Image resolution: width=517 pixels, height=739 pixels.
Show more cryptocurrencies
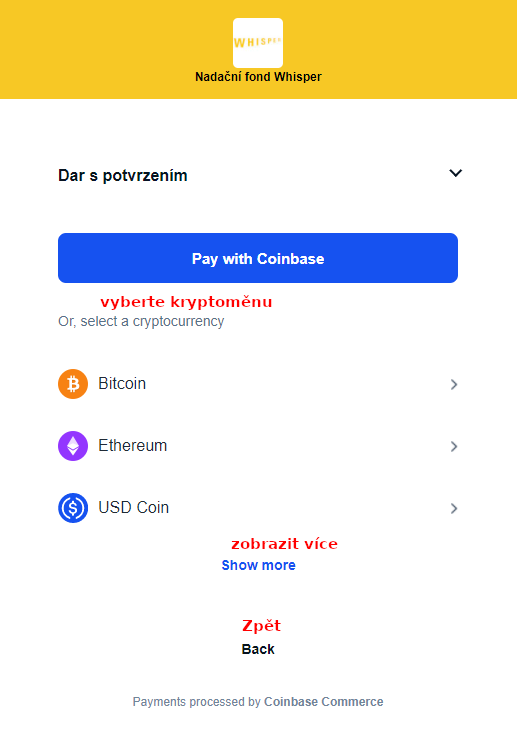pyautogui.click(x=258, y=565)
